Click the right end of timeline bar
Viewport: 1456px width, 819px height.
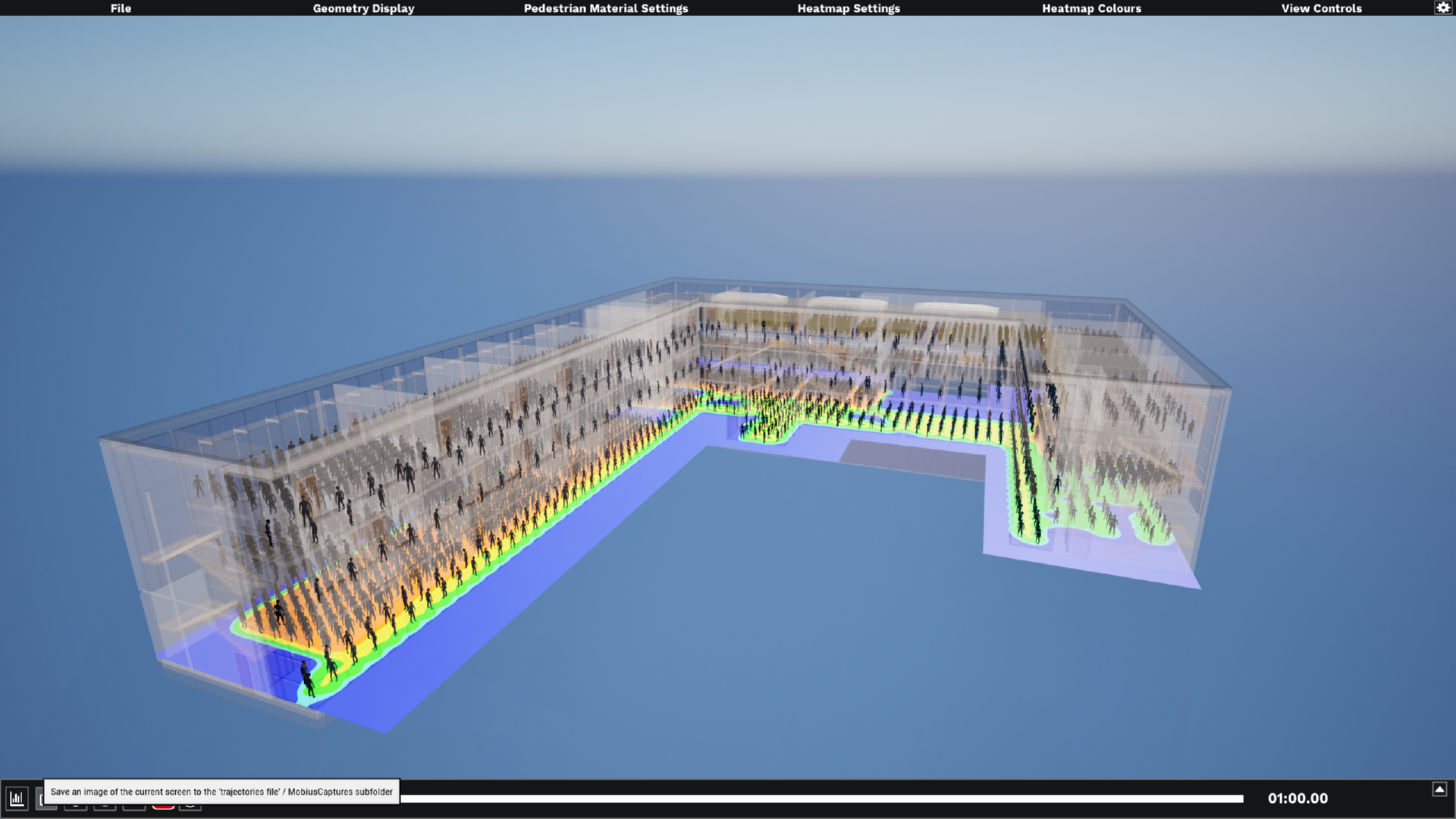1241,799
